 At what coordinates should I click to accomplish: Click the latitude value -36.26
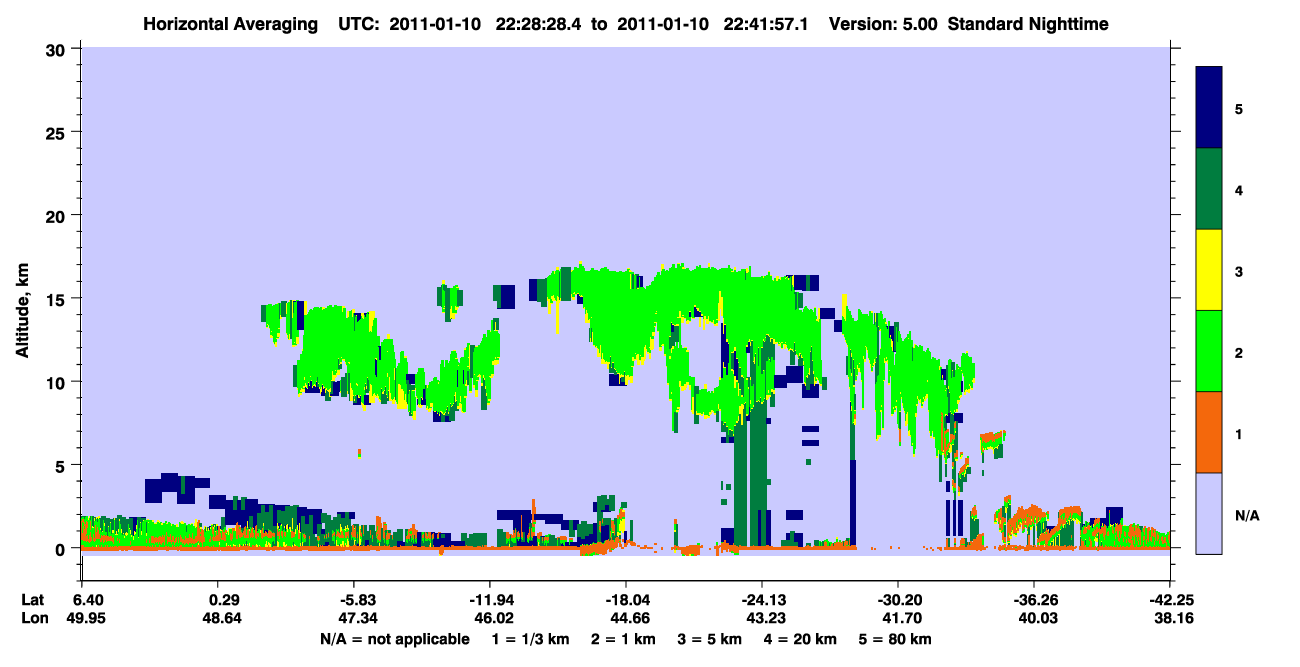pos(1035,600)
